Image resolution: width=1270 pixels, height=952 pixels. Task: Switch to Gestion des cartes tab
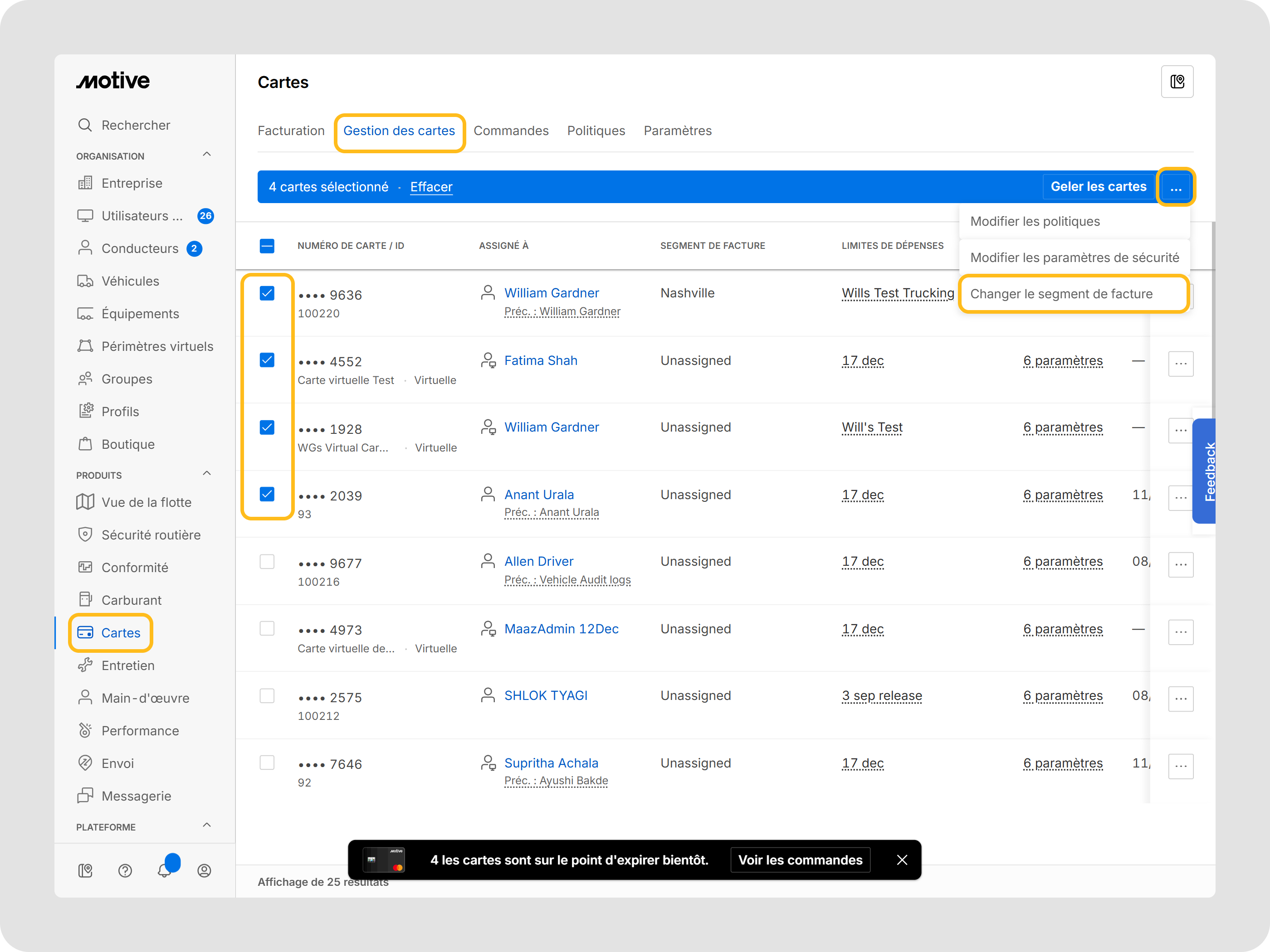pyautogui.click(x=399, y=131)
